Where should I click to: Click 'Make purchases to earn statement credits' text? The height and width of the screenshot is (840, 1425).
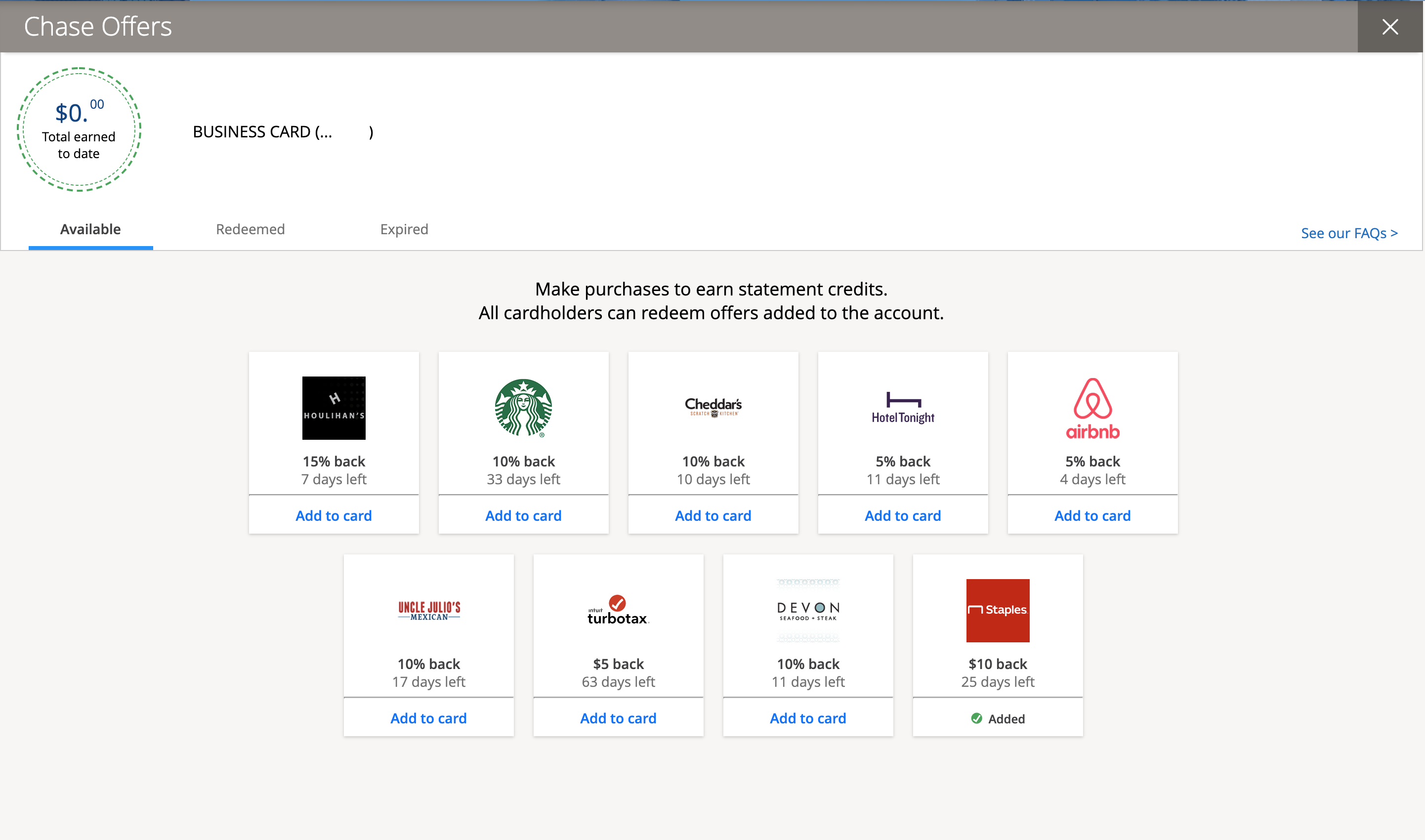[711, 289]
